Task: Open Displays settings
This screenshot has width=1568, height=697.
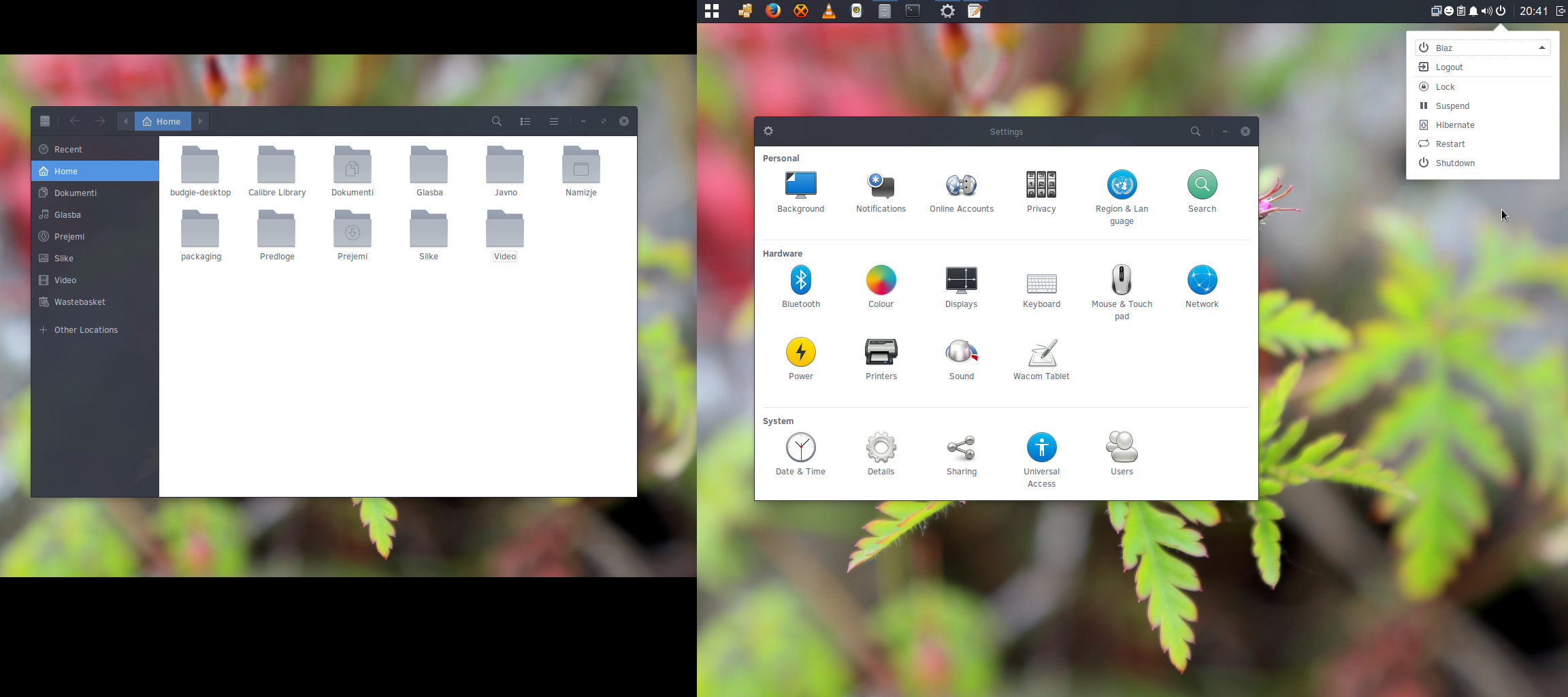Action: point(962,287)
